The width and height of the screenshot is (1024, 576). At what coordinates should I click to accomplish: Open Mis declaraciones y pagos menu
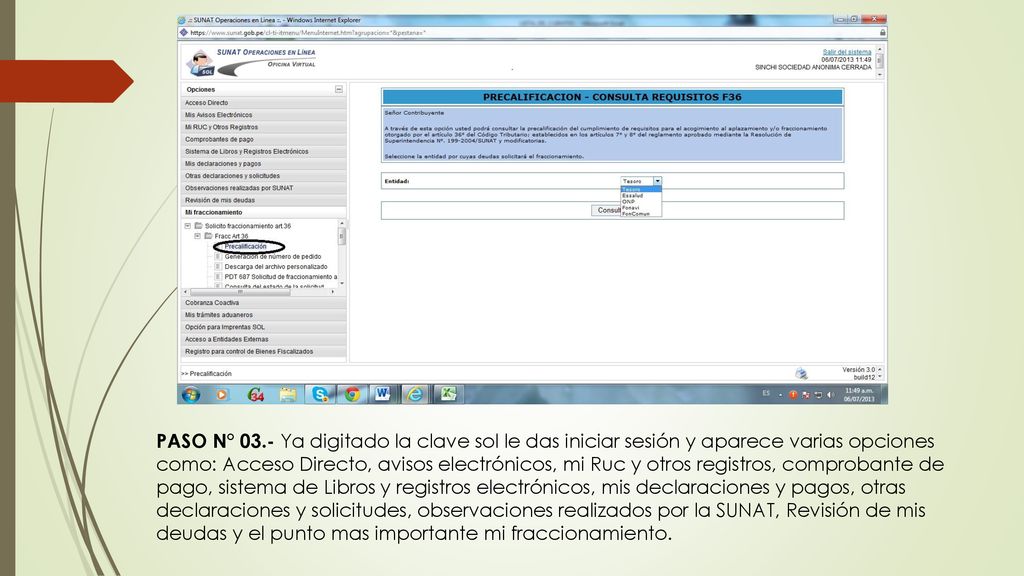[x=264, y=164]
